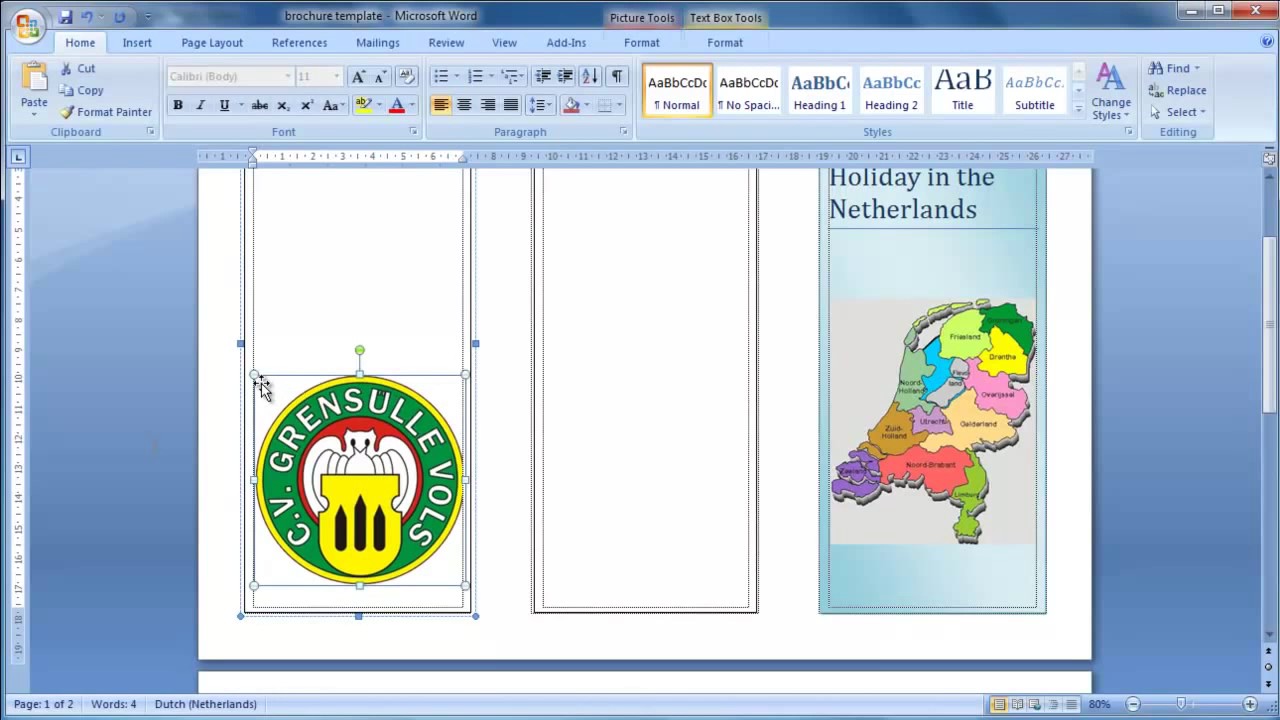Justify the paragraph text
This screenshot has width=1280, height=720.
point(511,105)
